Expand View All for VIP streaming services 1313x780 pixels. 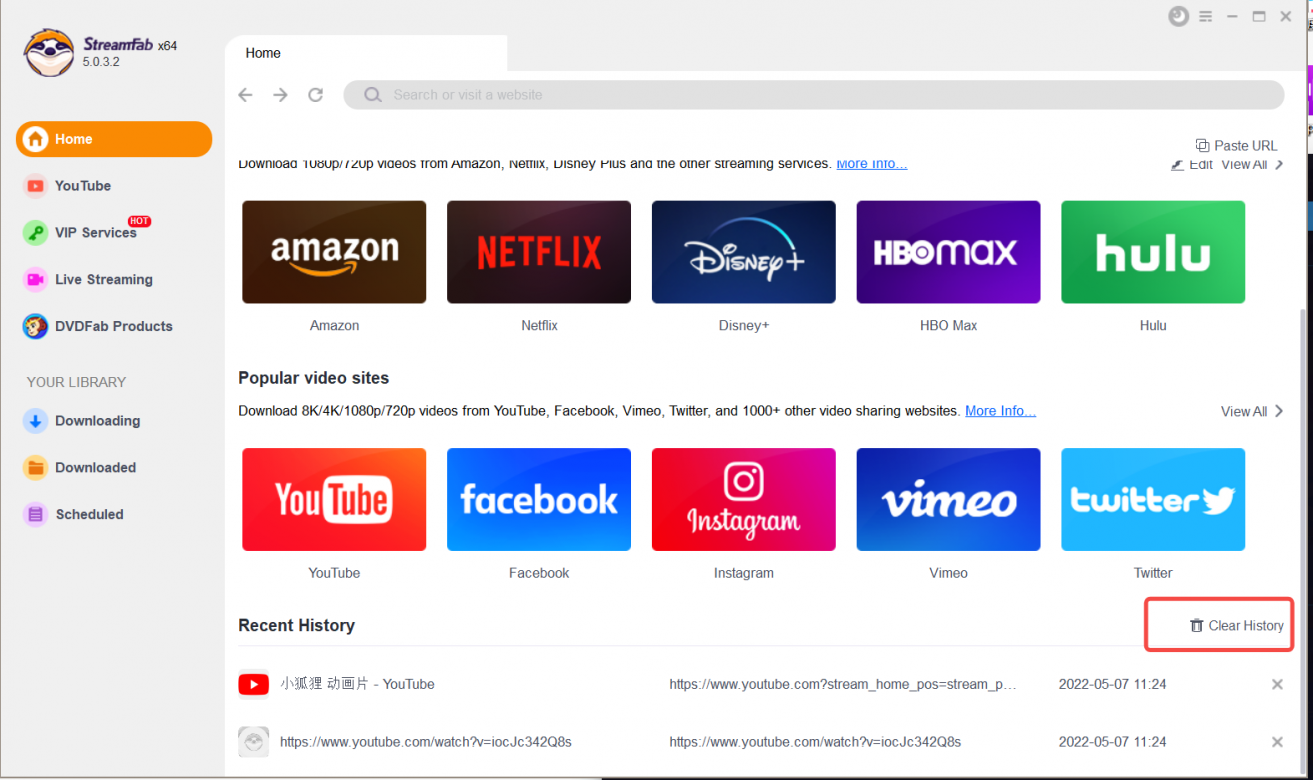click(1252, 165)
